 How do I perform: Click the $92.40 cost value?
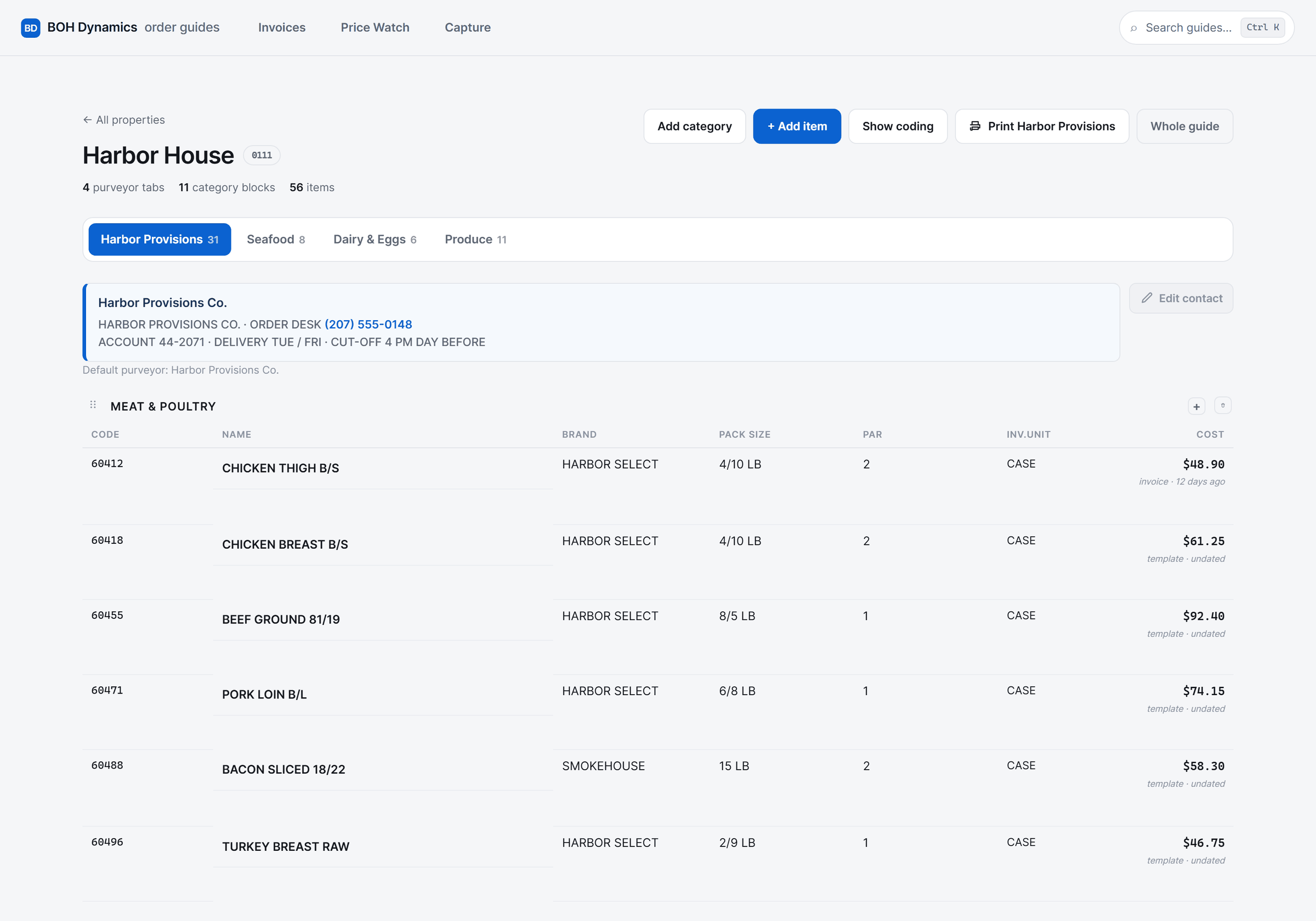click(x=1204, y=616)
